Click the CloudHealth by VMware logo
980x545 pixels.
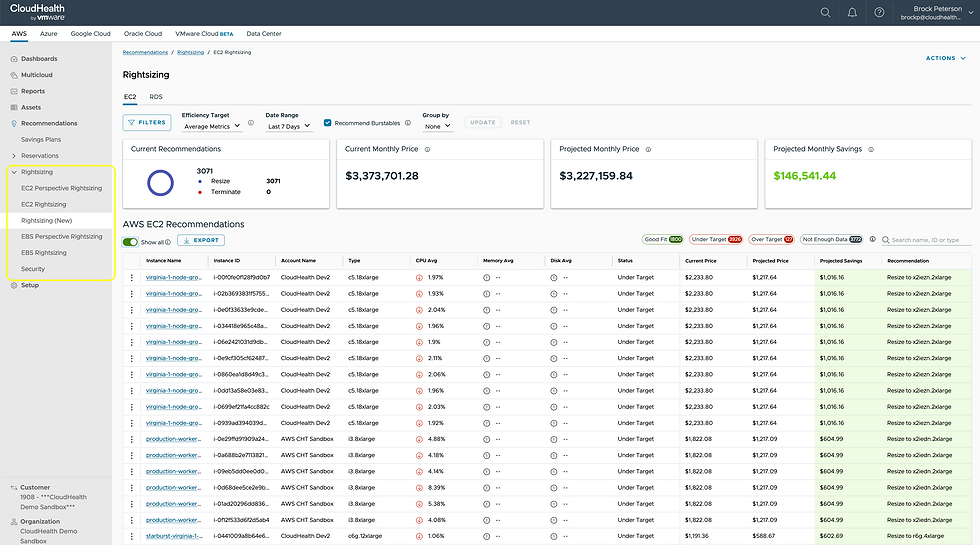tap(37, 12)
